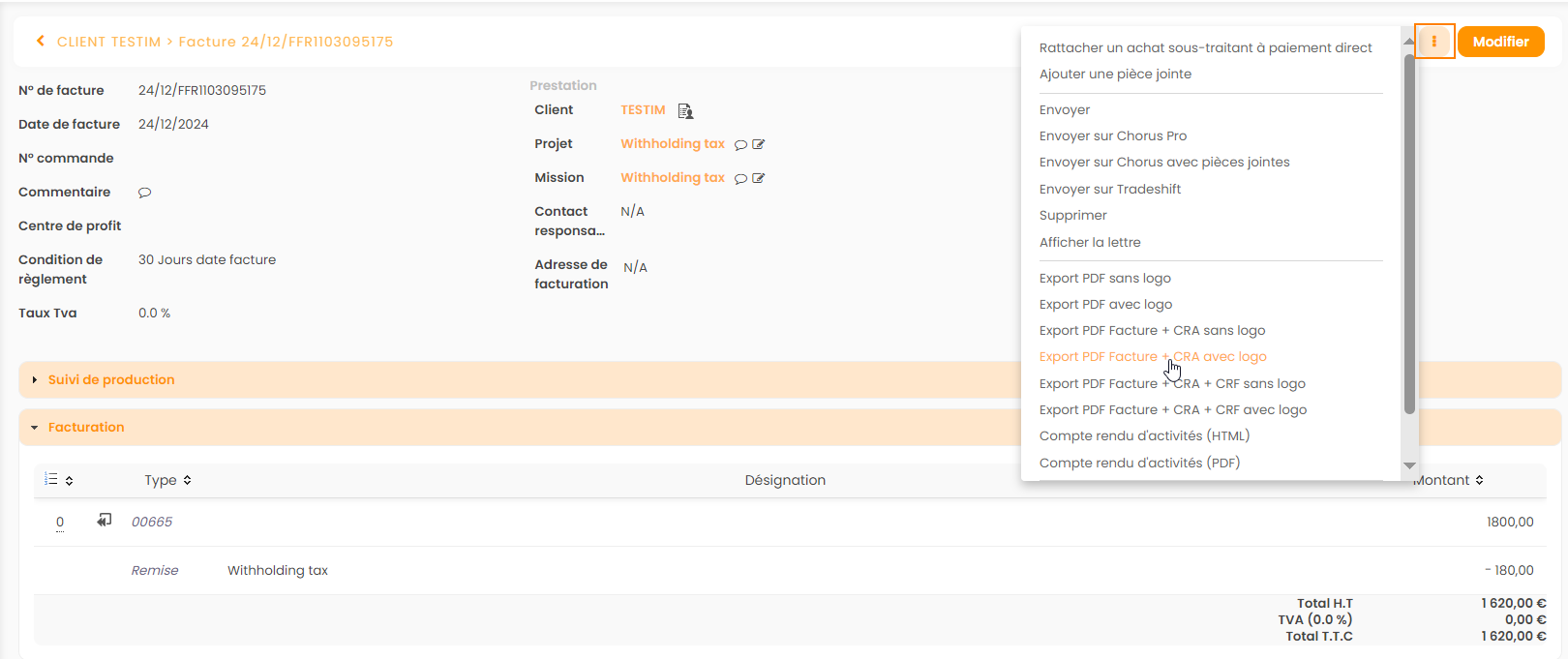Click the orange Modifier button
The height and width of the screenshot is (659, 1568).
click(x=1500, y=42)
